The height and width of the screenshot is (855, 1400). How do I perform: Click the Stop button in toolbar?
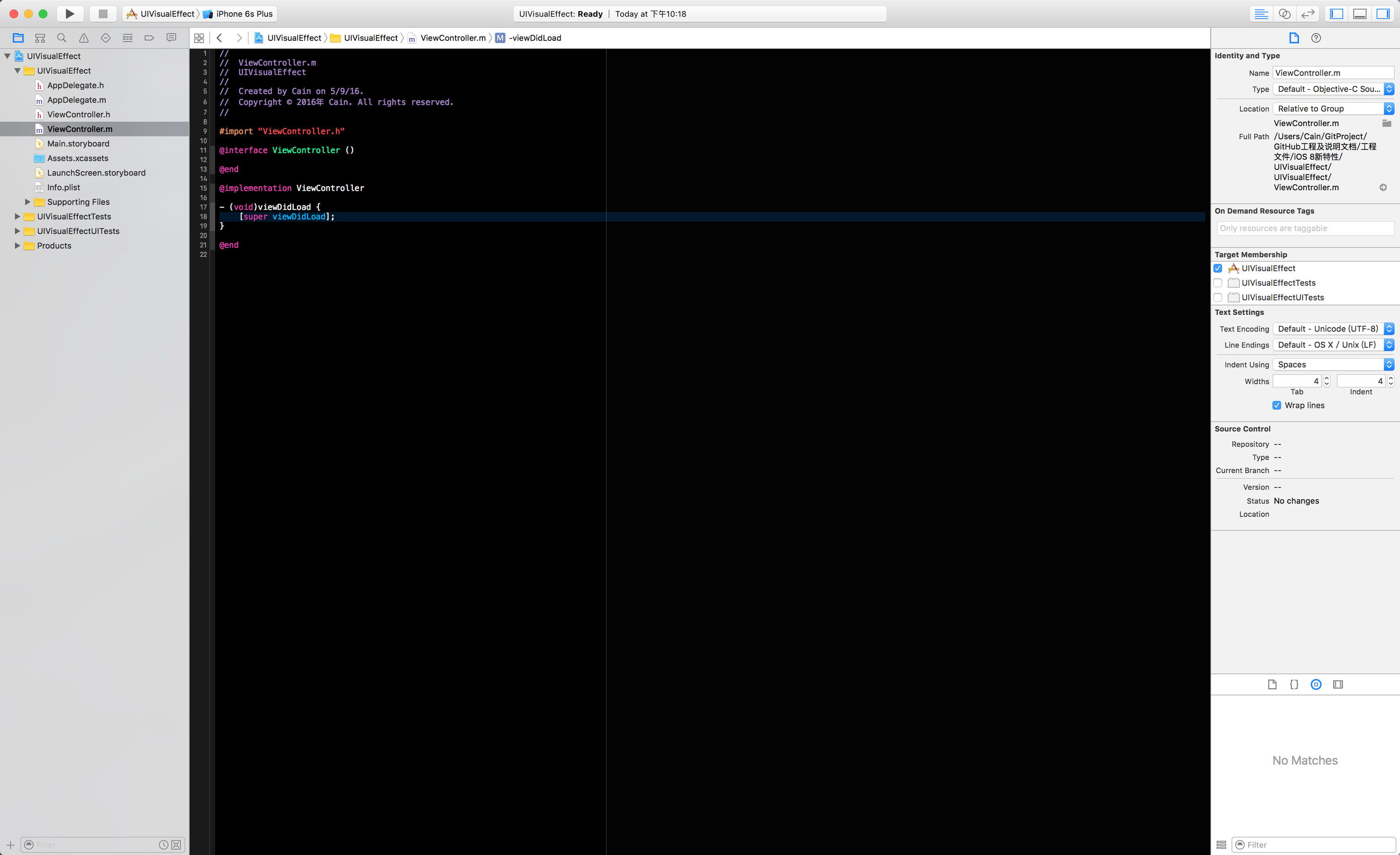coord(103,13)
